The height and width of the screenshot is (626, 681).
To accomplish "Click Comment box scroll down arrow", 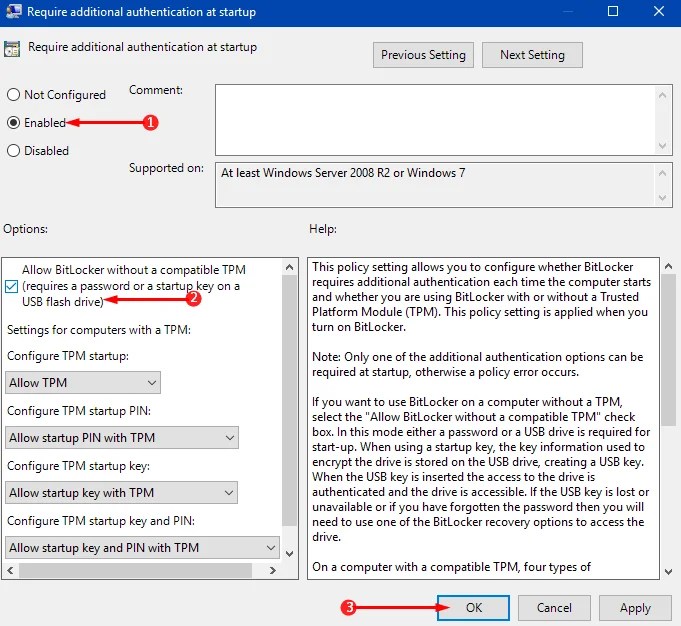I will (662, 146).
